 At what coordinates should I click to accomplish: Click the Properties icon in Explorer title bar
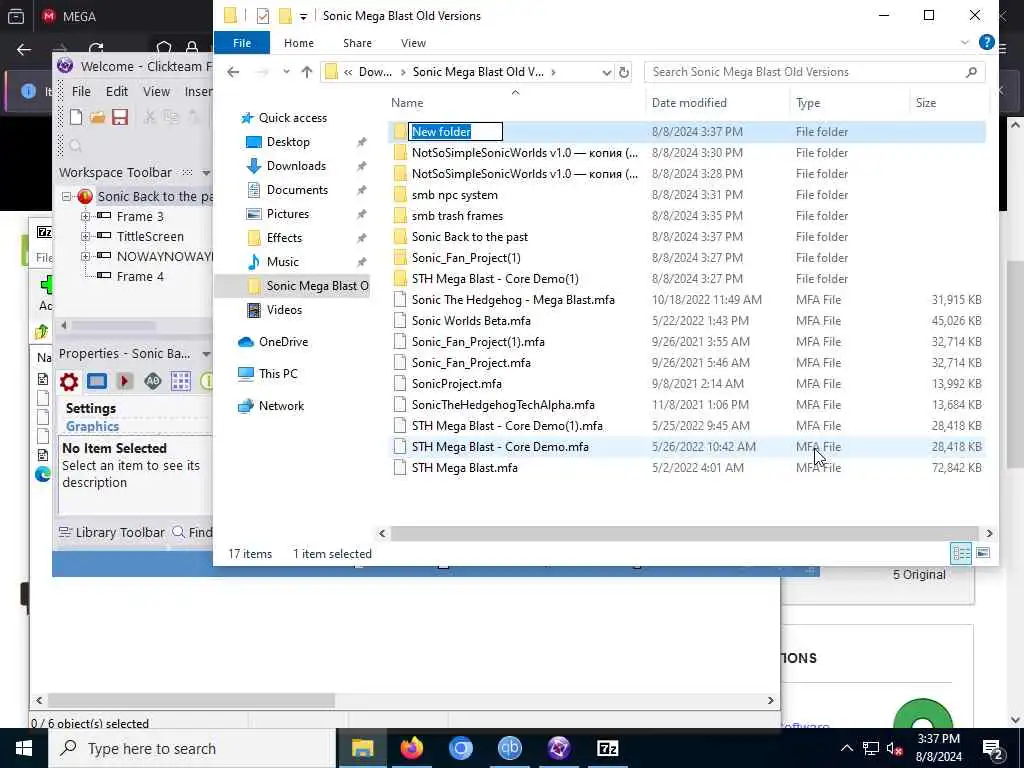coord(263,16)
